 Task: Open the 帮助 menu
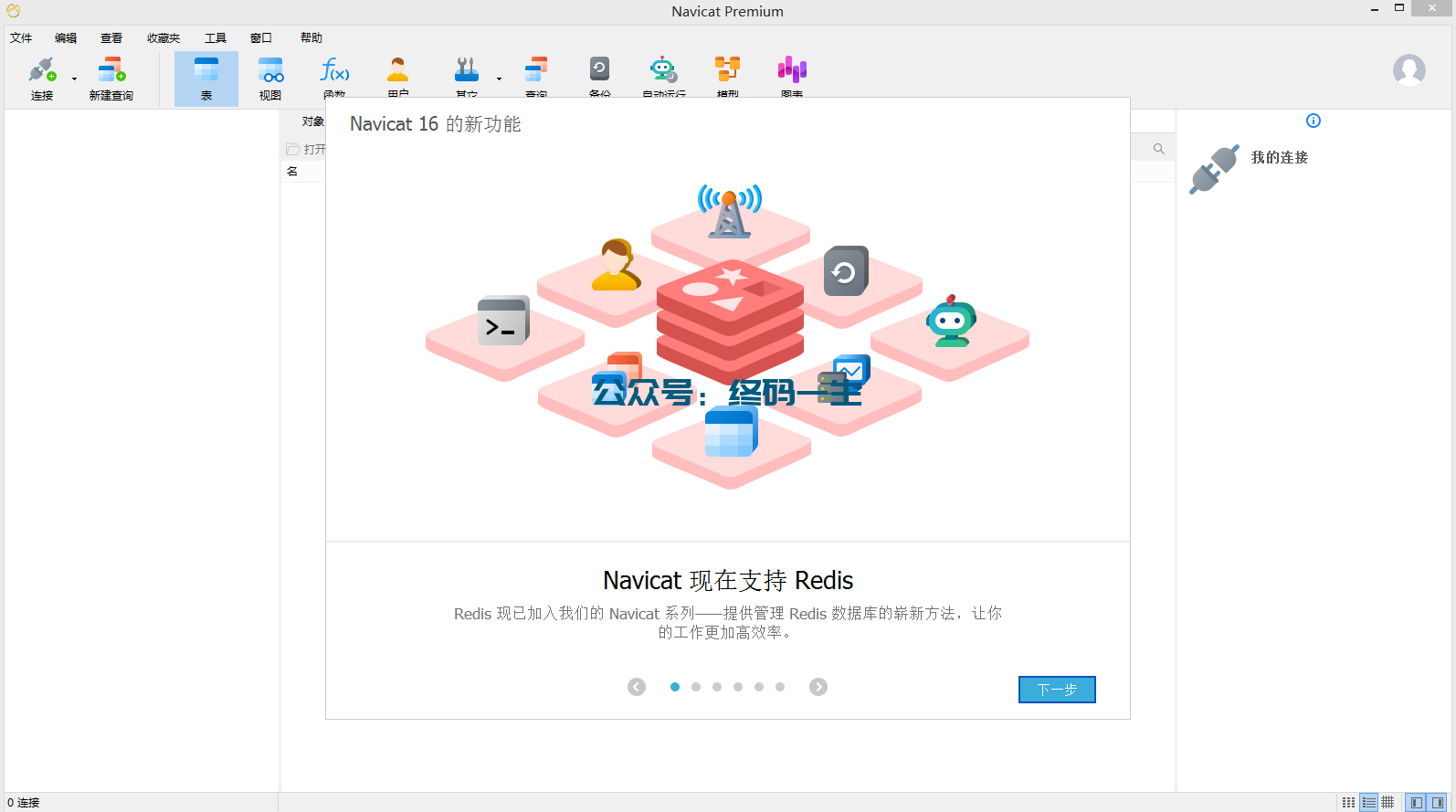pos(311,37)
